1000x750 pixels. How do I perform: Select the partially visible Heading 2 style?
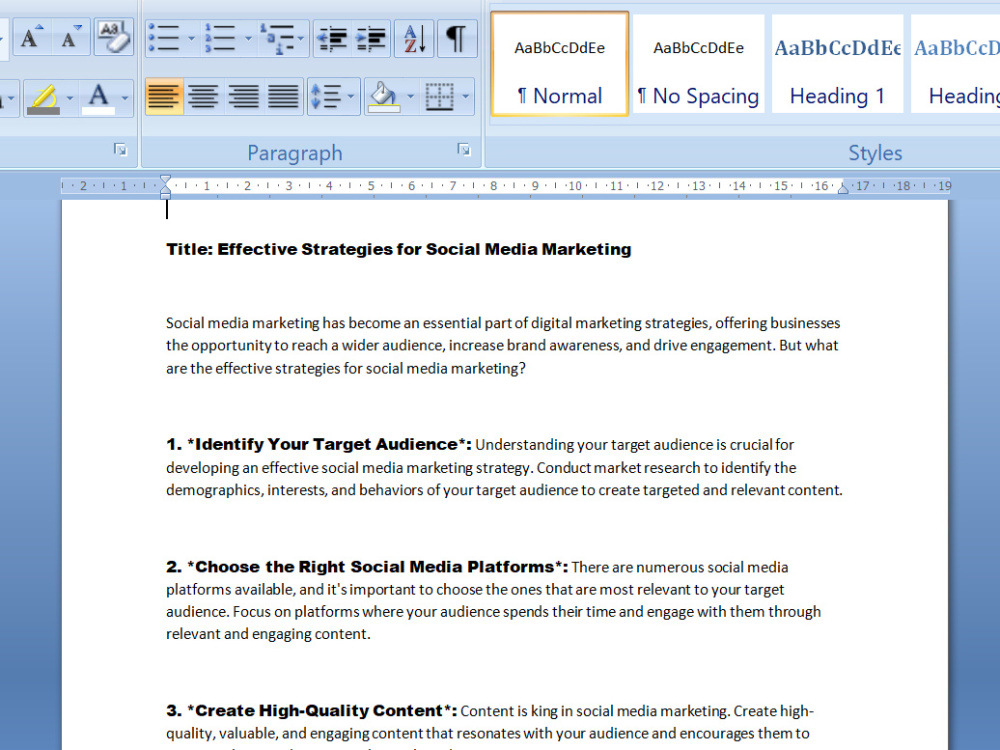(x=955, y=64)
